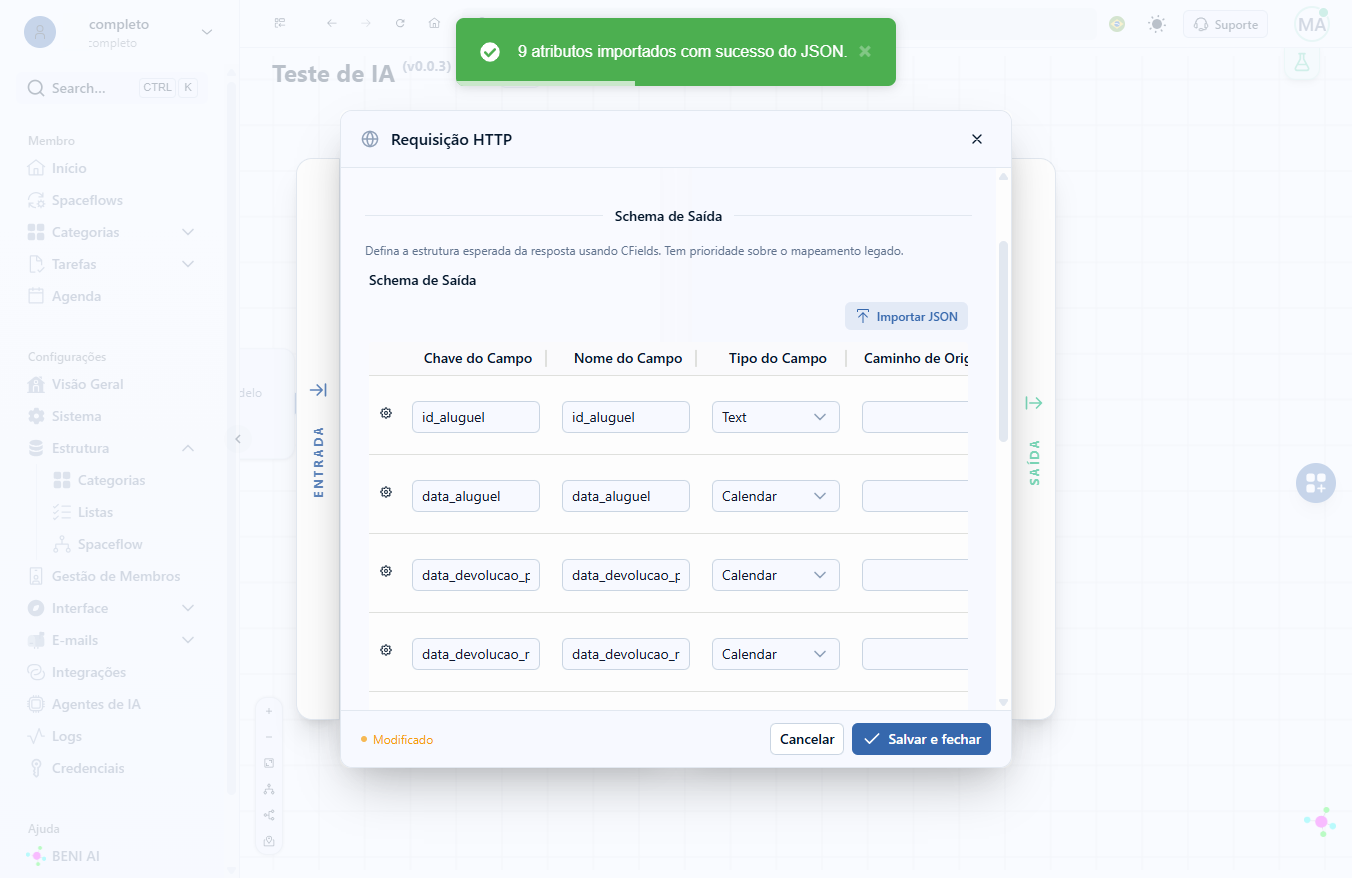Open Integrações in the sidebar

point(77,672)
